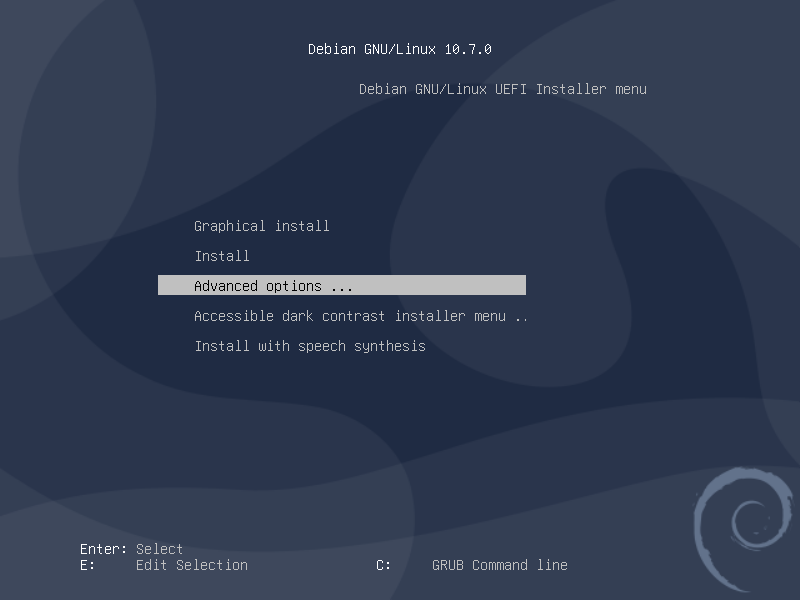Click the UEFI Installer menu heading
The height and width of the screenshot is (600, 800).
(503, 89)
